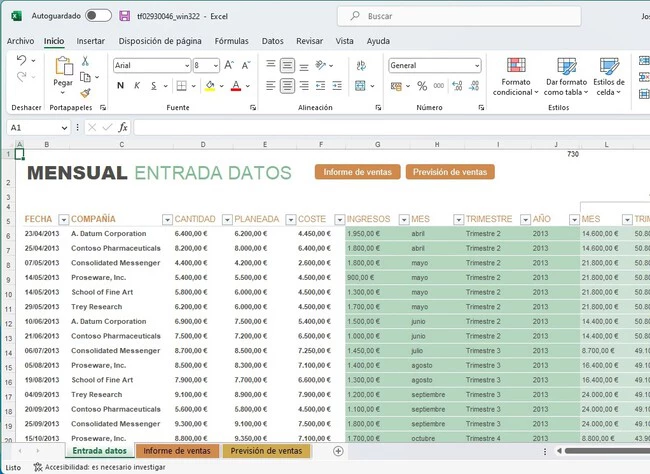Click the undo arrow icon
This screenshot has width=650, height=474.
coord(22,62)
